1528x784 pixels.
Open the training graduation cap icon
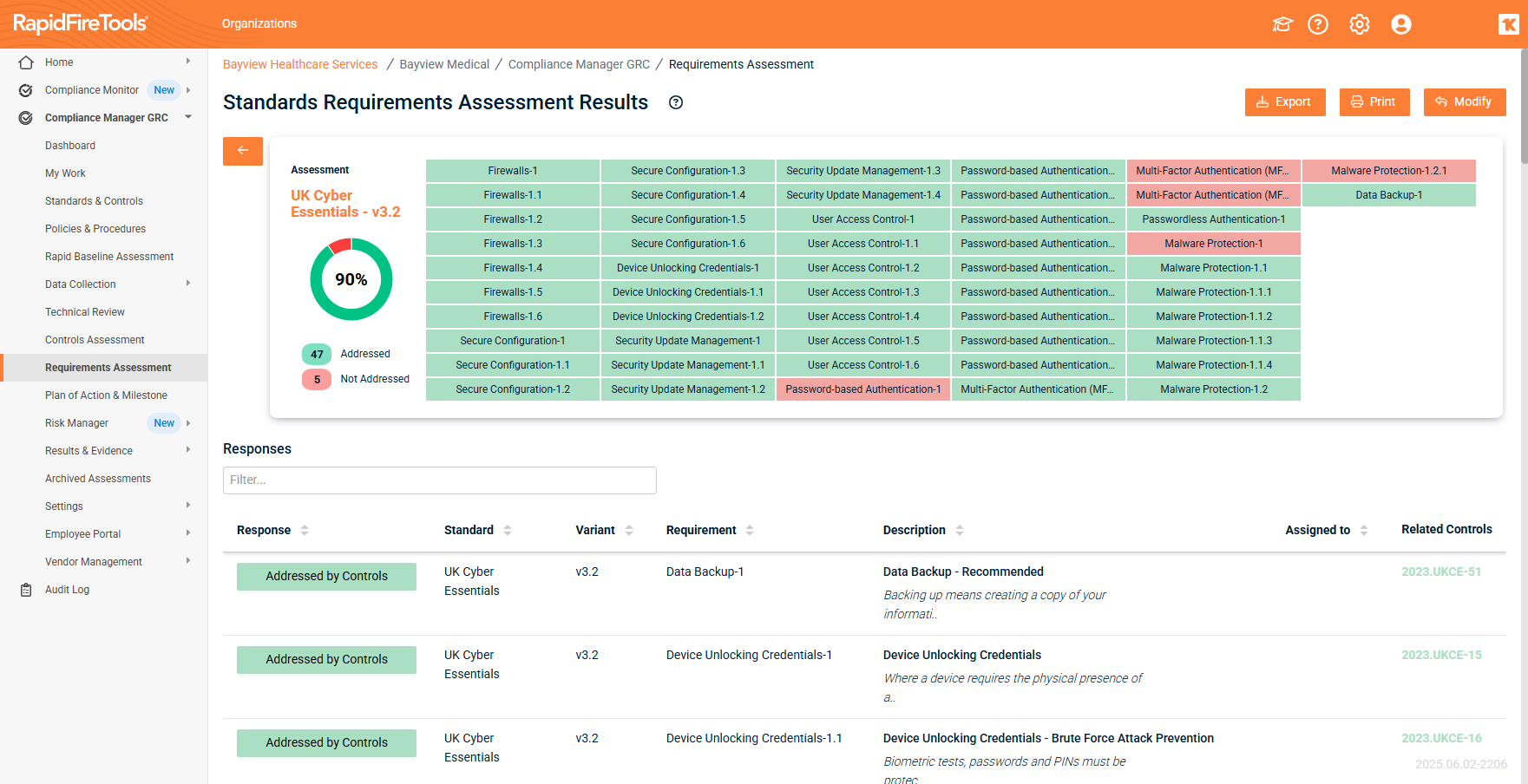click(x=1282, y=24)
